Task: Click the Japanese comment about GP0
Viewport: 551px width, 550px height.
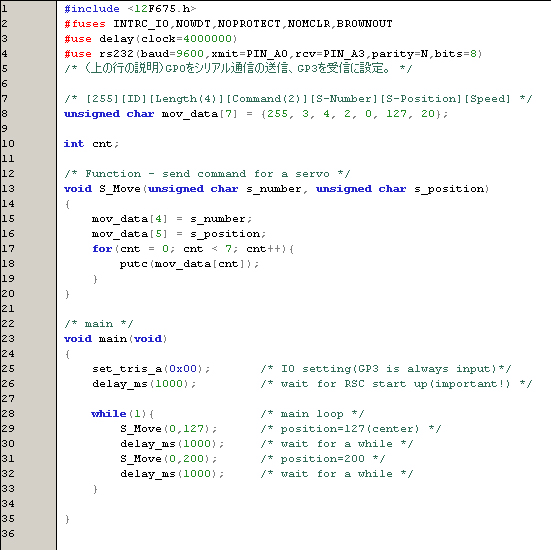Action: tap(238, 69)
